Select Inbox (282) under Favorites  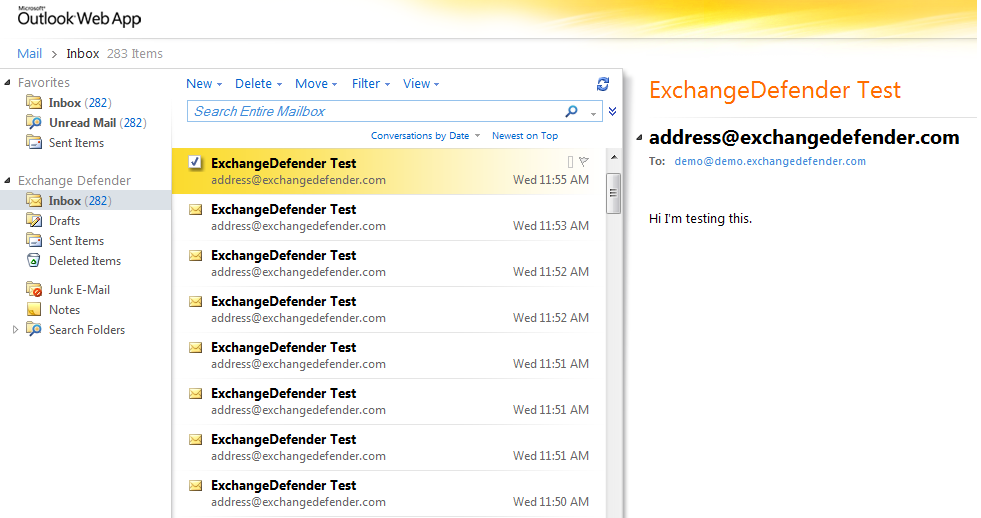80,103
